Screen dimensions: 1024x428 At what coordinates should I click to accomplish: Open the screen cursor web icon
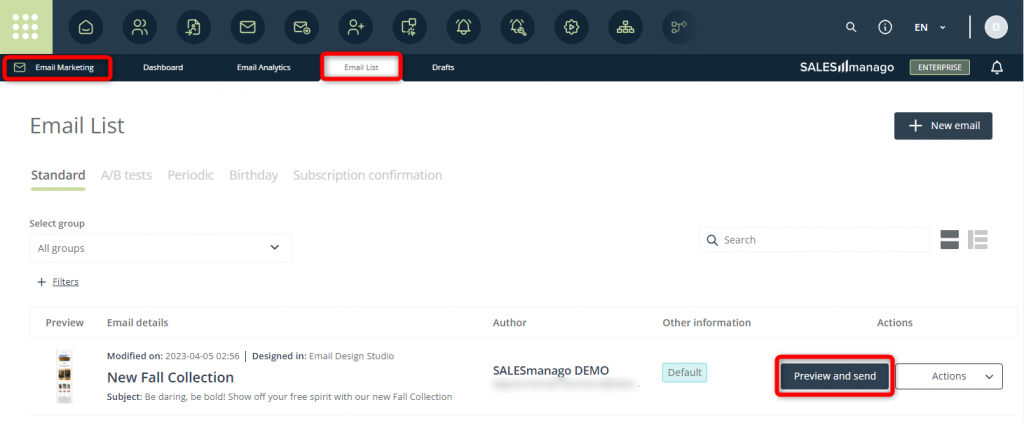[409, 27]
